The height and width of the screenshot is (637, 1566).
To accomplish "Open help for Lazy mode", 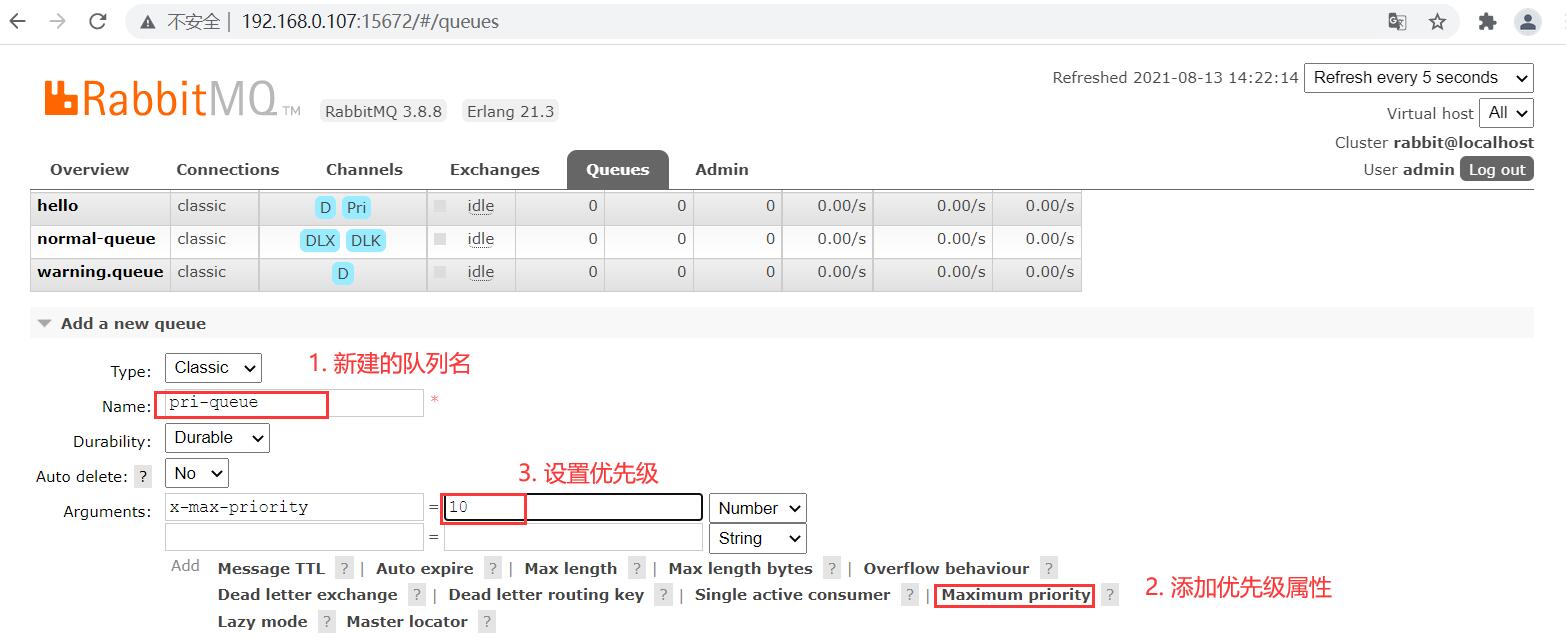I will click(x=326, y=621).
